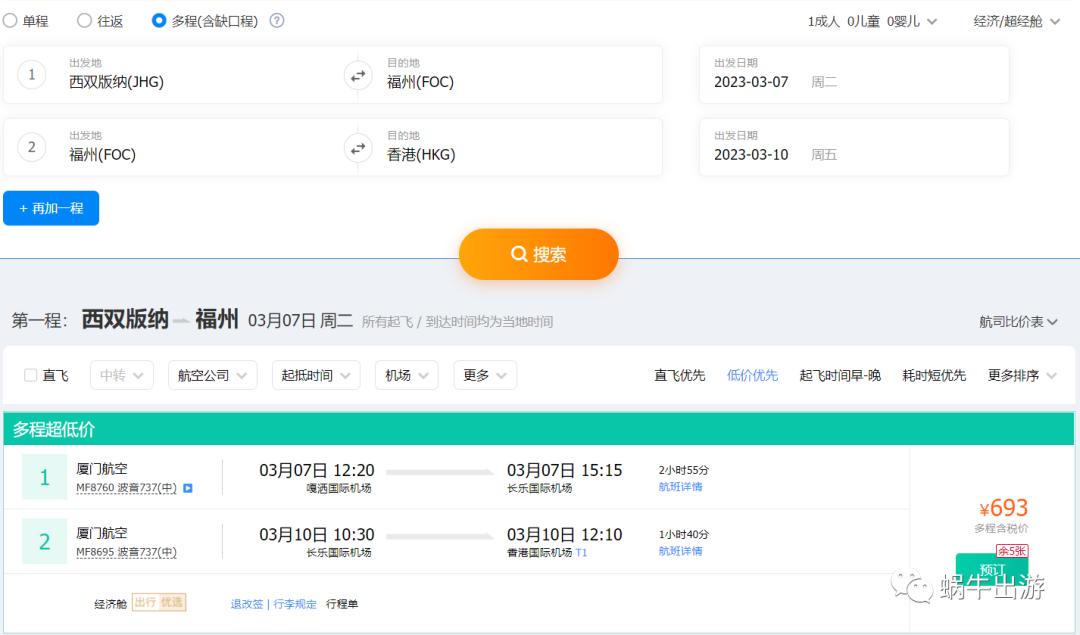This screenshot has width=1080, height=635.
Task: Click the swap icon between 福州 and 香港
Action: click(358, 147)
